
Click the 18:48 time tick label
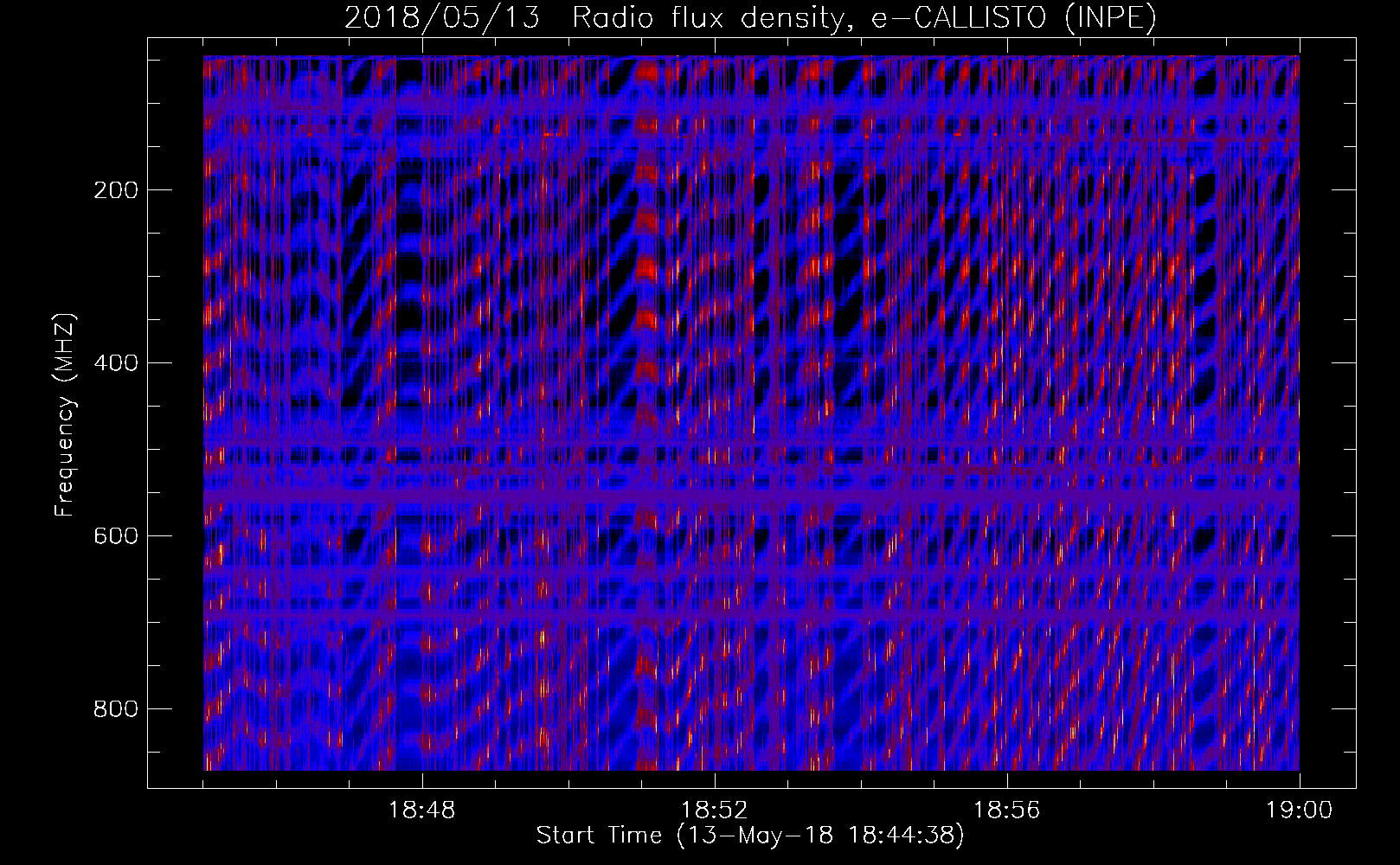pos(422,811)
